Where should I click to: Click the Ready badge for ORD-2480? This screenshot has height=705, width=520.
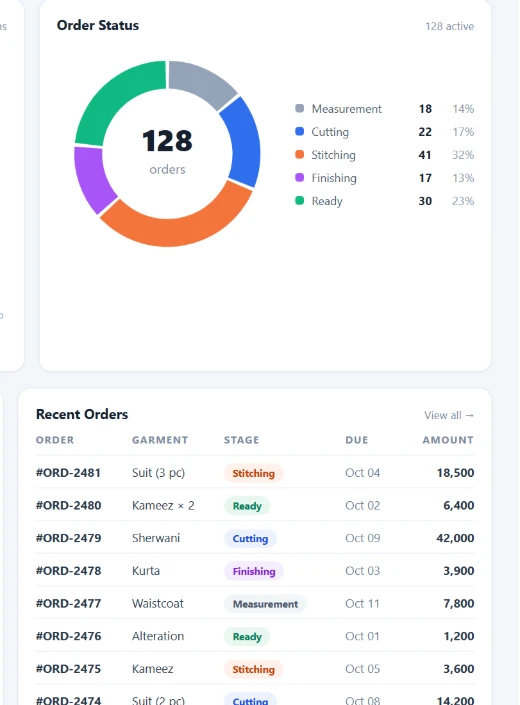click(x=247, y=506)
